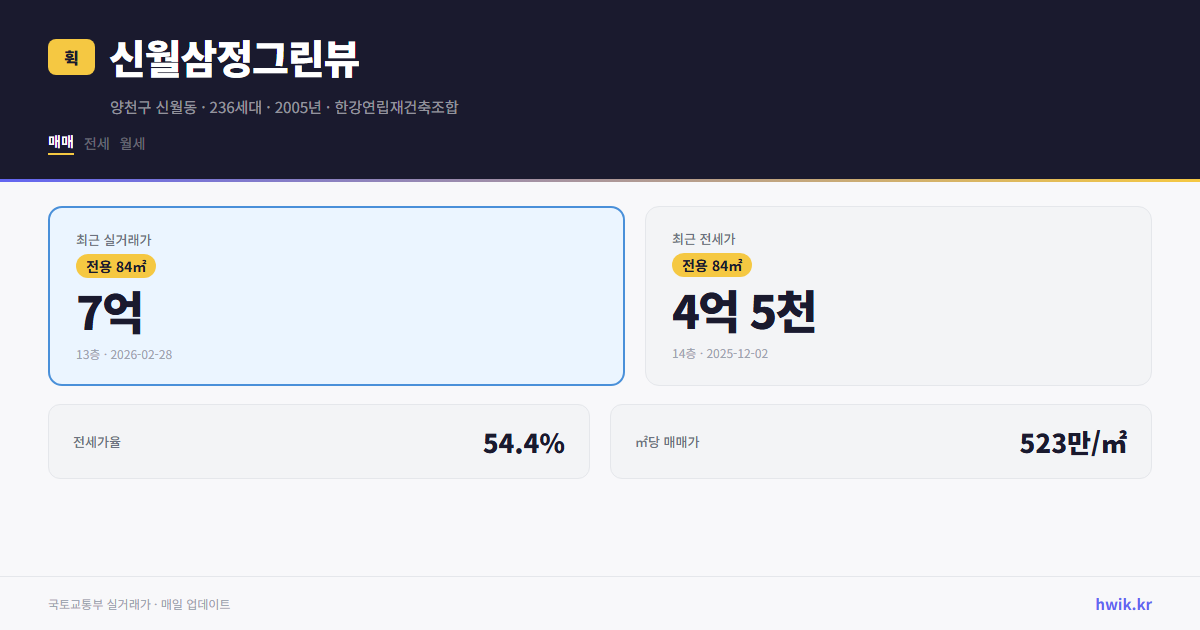Image resolution: width=1200 pixels, height=630 pixels.
Task: Click the 최근 전세가 label
Action: pos(705,239)
